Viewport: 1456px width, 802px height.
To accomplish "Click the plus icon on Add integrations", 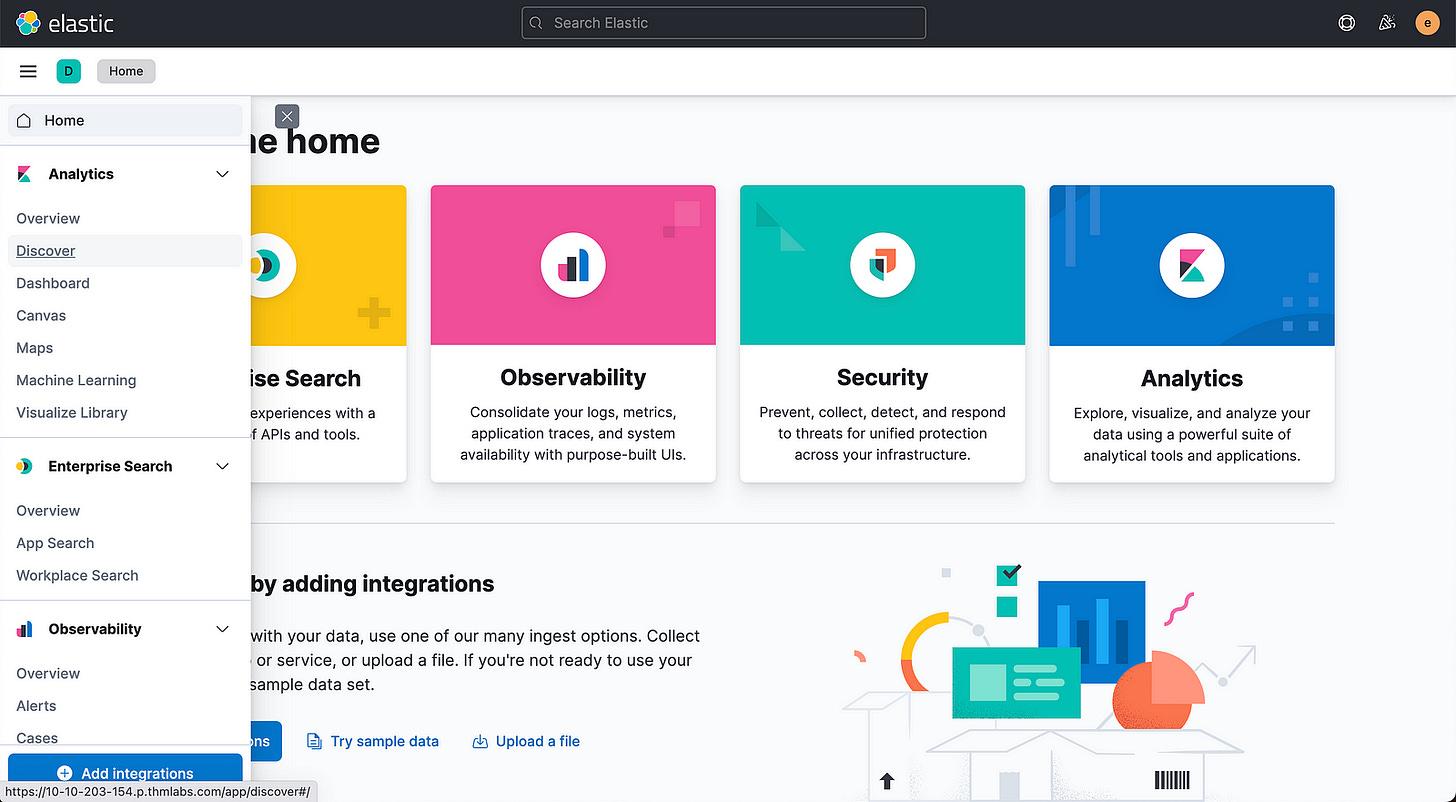I will 65,773.
